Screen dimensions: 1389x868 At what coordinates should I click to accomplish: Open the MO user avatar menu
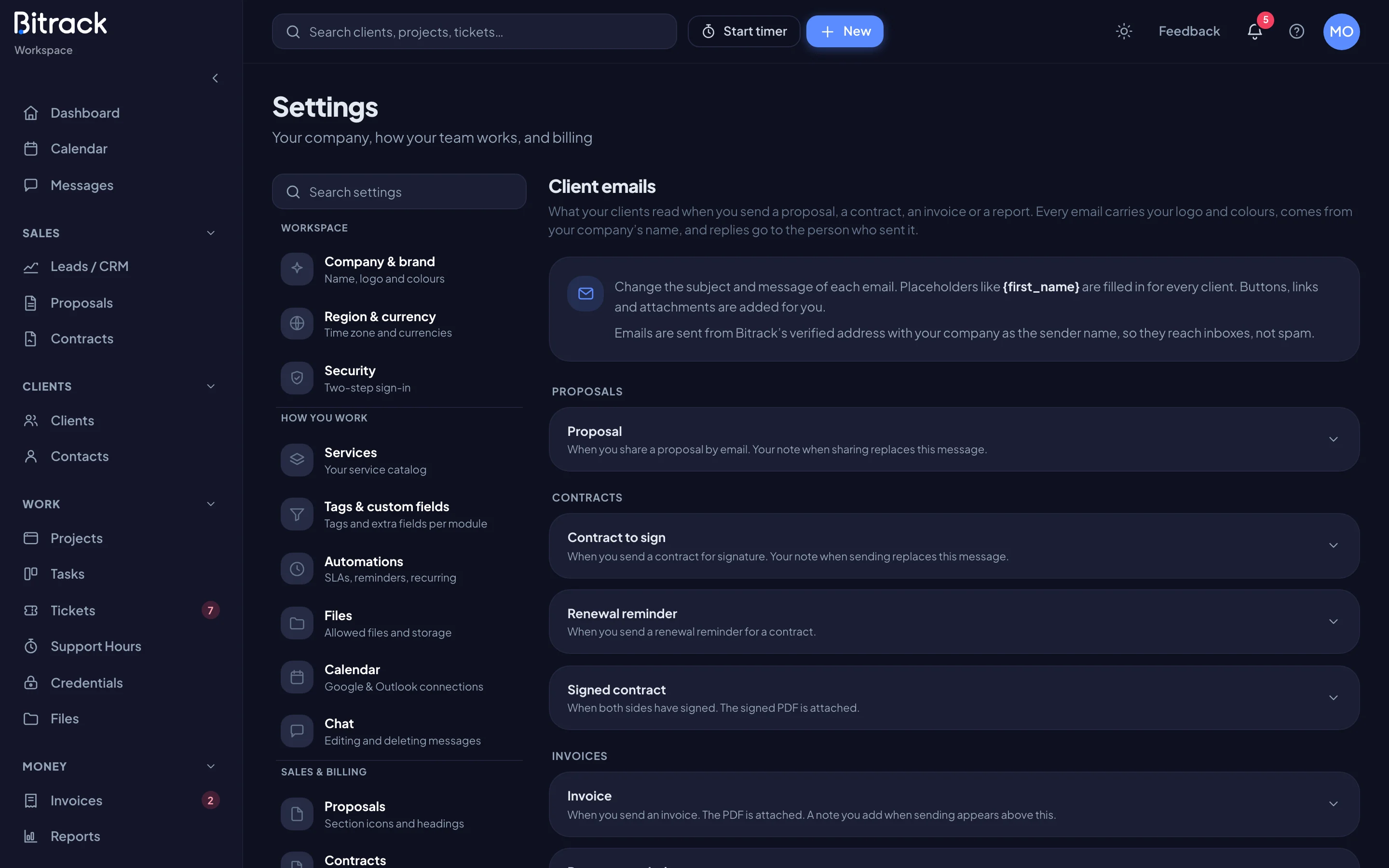[1341, 31]
